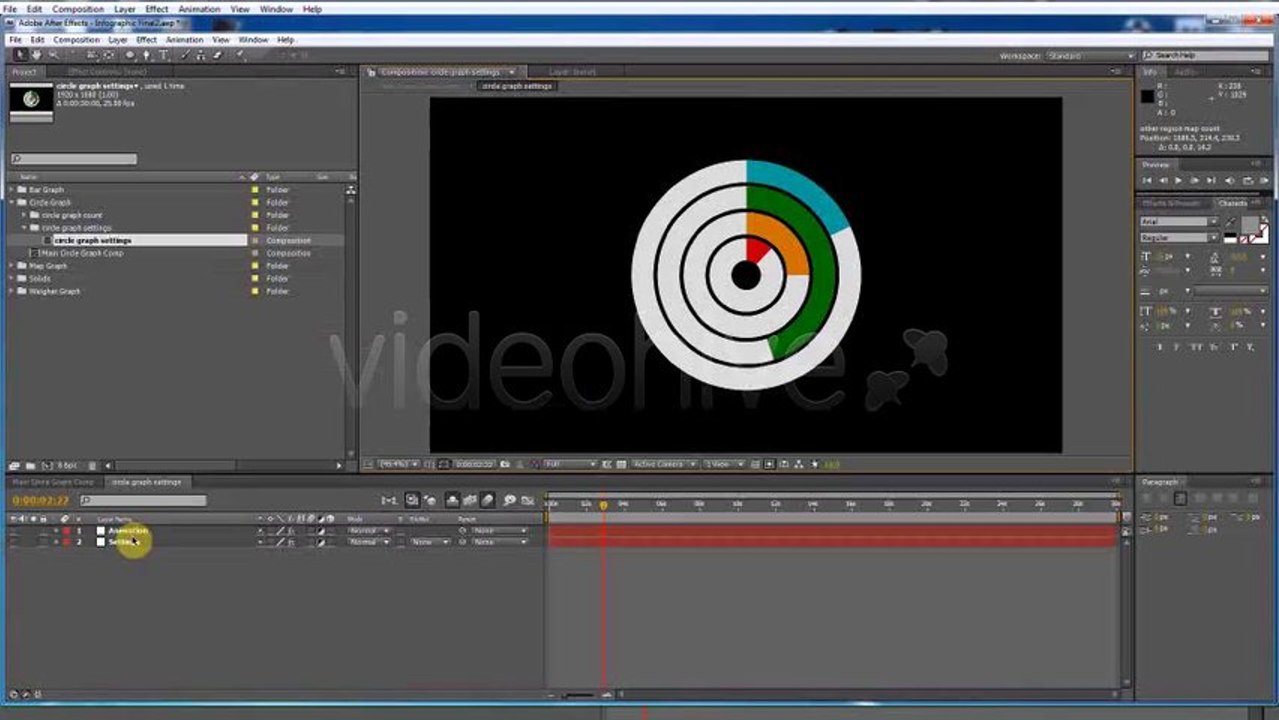Open the Arial font family dropdown
This screenshot has width=1279, height=720.
(x=1180, y=222)
